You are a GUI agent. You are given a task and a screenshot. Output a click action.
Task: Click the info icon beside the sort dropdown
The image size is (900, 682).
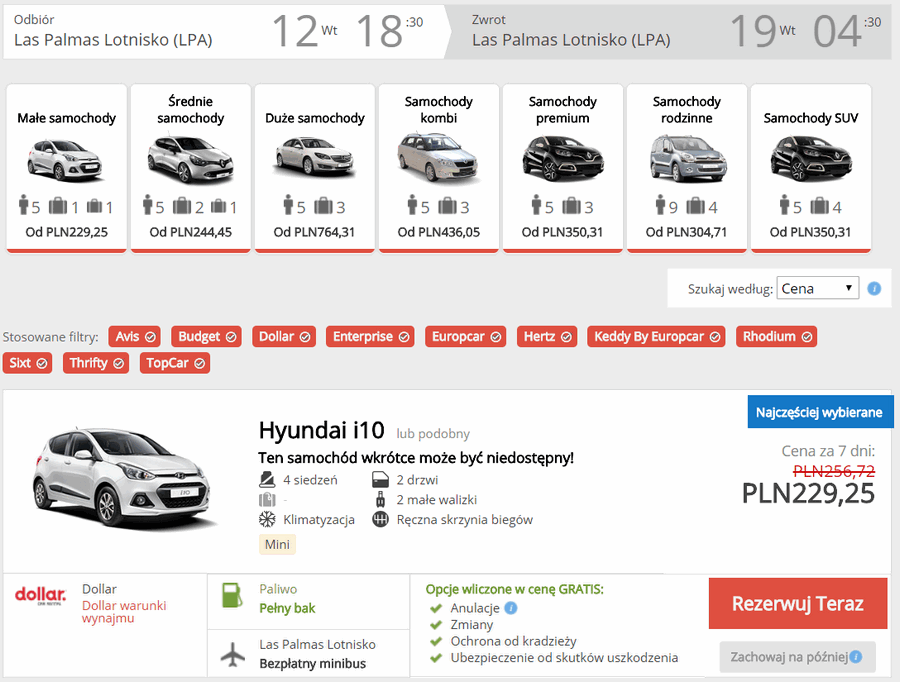874,288
